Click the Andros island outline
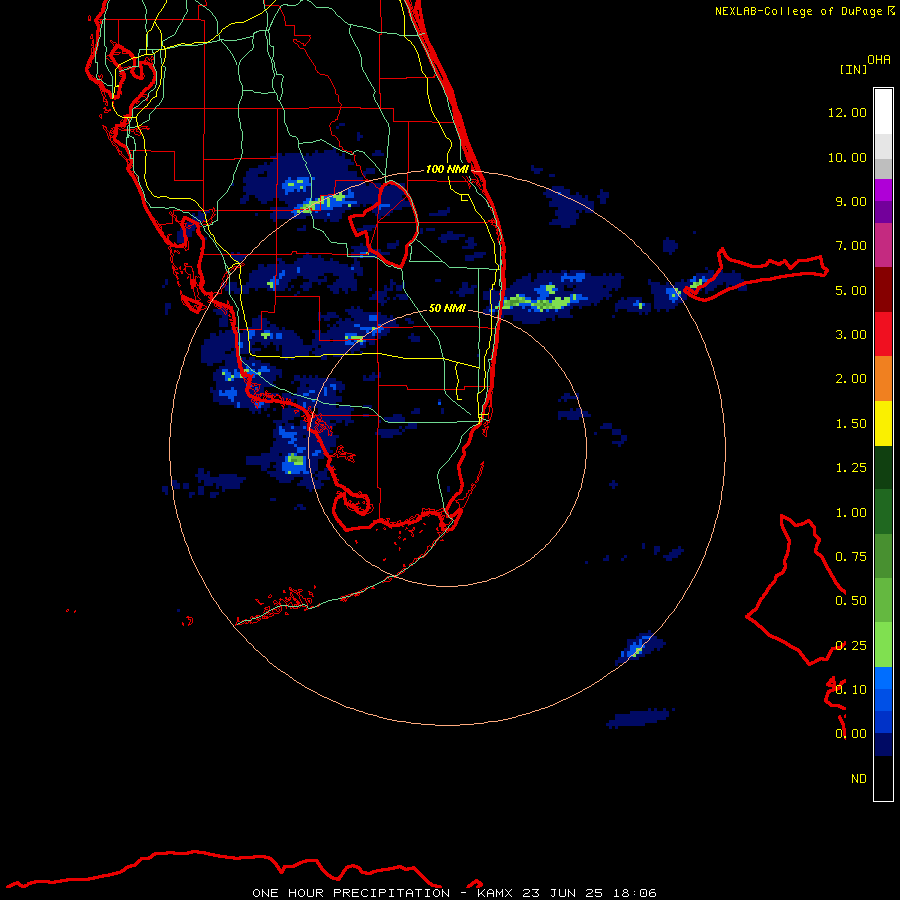The image size is (900, 900). point(796,590)
